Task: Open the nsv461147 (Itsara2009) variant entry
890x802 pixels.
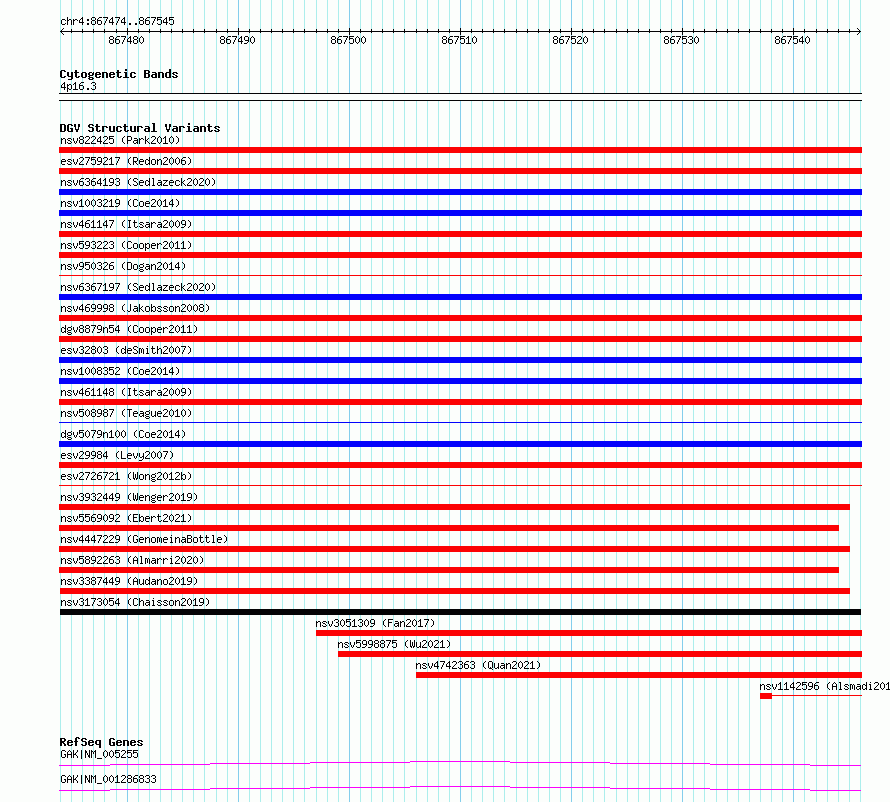Action: point(126,224)
